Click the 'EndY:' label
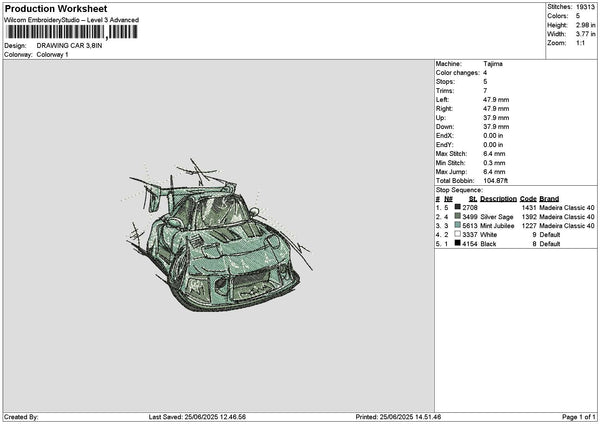The image size is (600, 424). click(444, 145)
